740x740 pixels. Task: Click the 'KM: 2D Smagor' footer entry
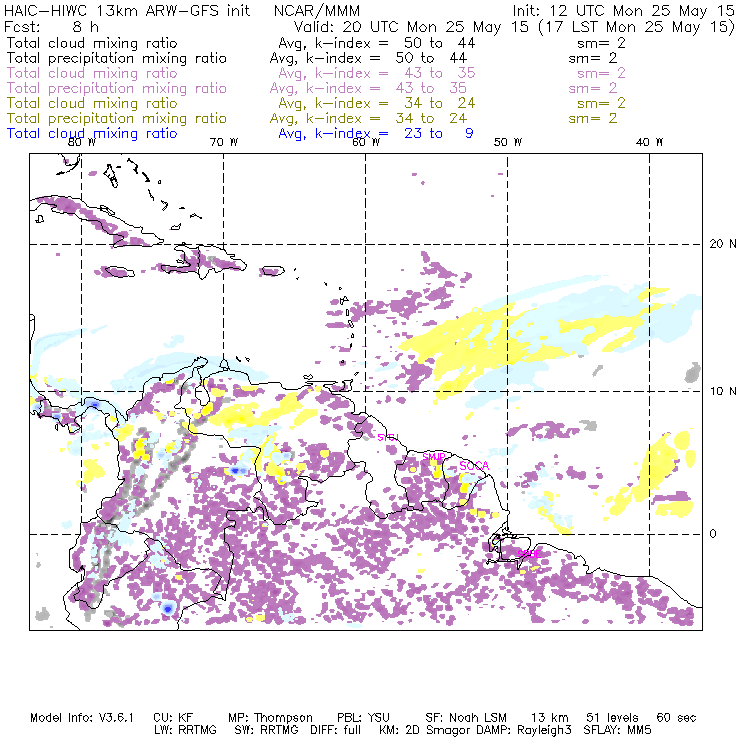(x=423, y=730)
